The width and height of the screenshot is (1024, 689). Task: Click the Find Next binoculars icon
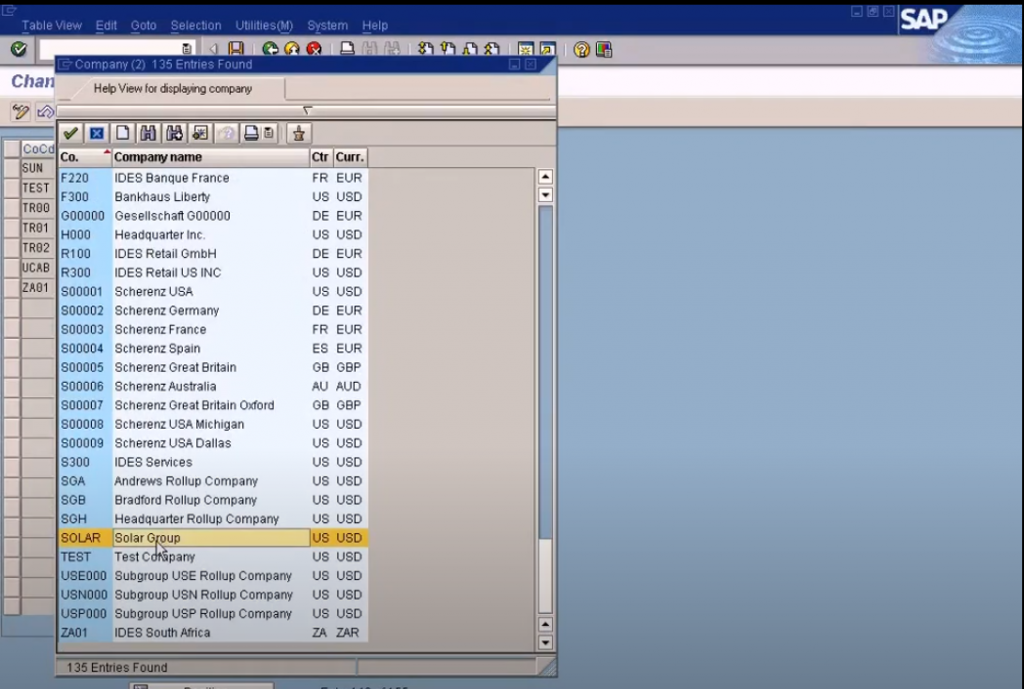(x=174, y=133)
